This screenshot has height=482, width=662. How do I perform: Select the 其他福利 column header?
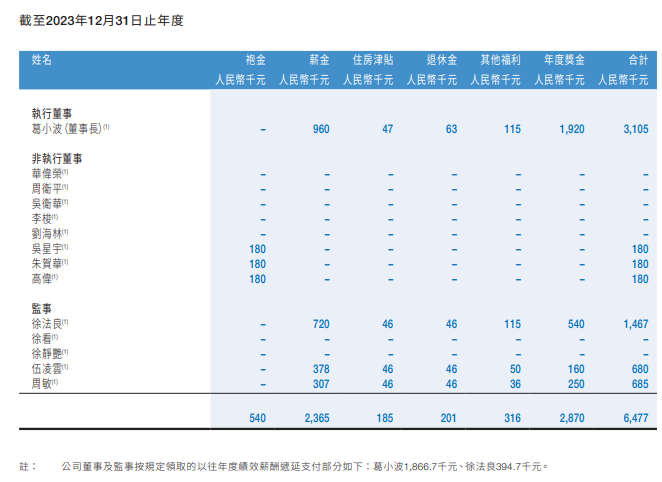tap(500, 60)
